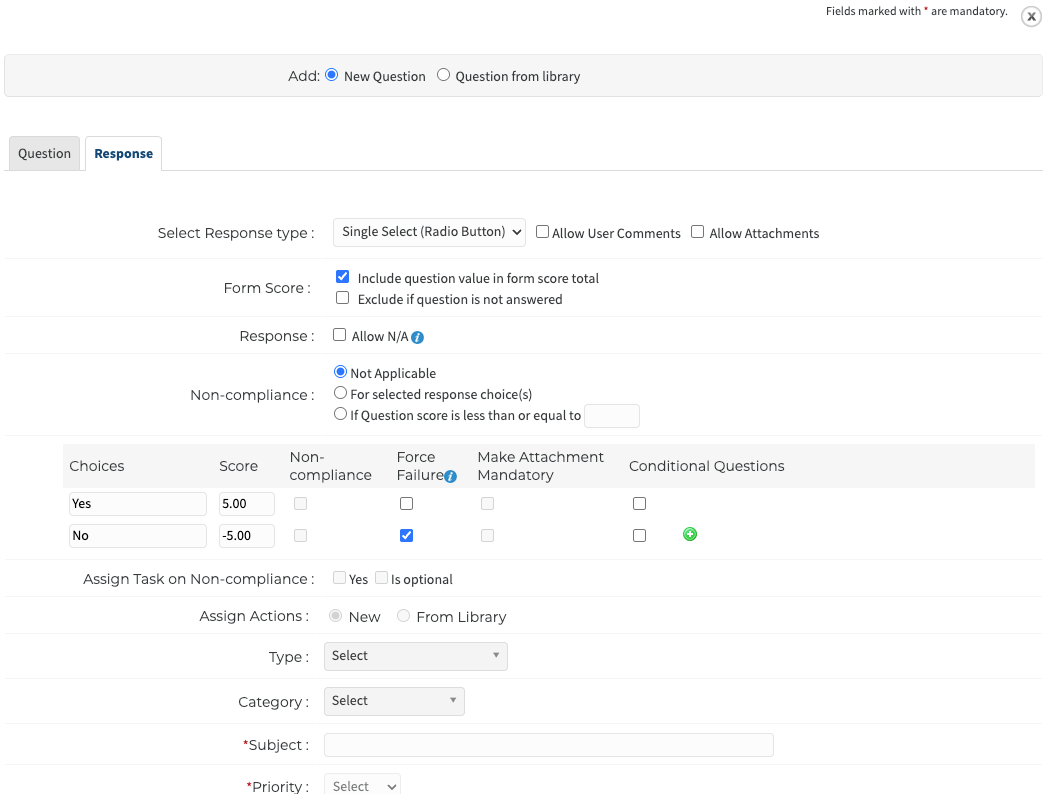This screenshot has height=794, width=1049.
Task: Open the Type Select dropdown
Action: point(415,656)
